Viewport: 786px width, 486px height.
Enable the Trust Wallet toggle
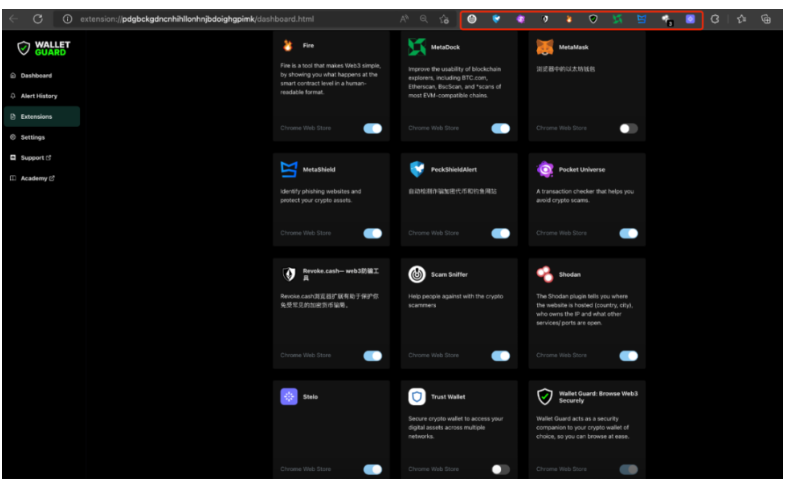[x=500, y=469]
